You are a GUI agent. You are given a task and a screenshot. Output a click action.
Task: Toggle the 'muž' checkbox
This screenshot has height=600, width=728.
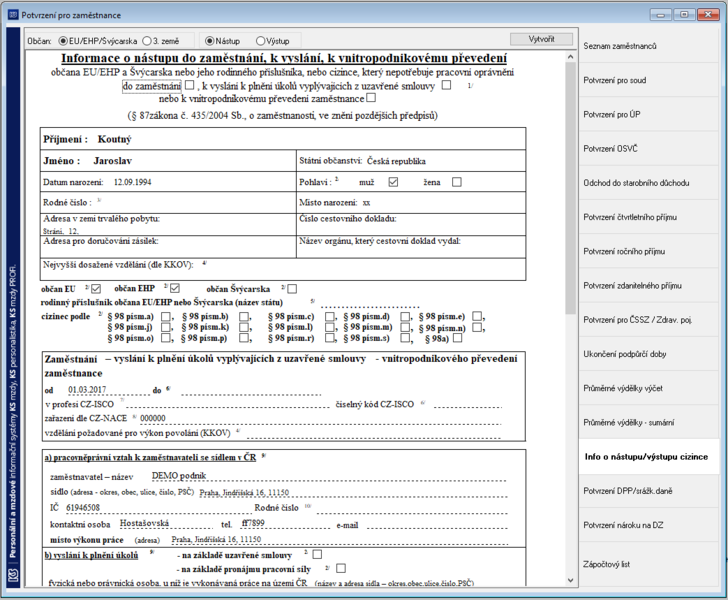coord(393,182)
